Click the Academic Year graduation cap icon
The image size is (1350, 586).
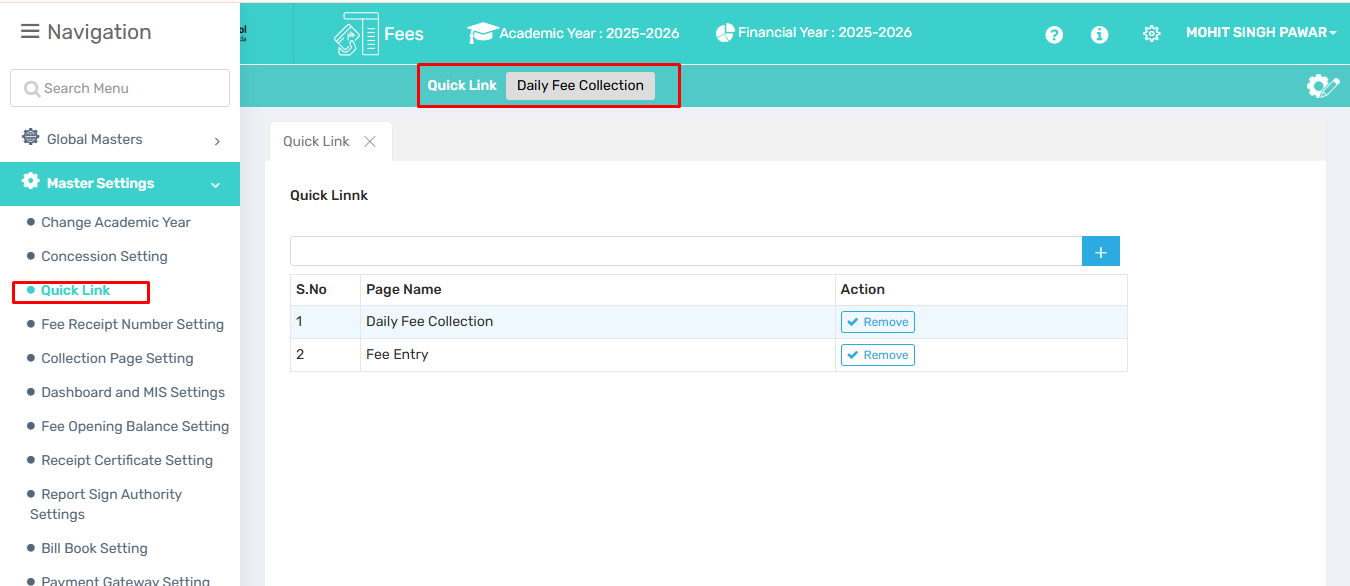point(482,33)
